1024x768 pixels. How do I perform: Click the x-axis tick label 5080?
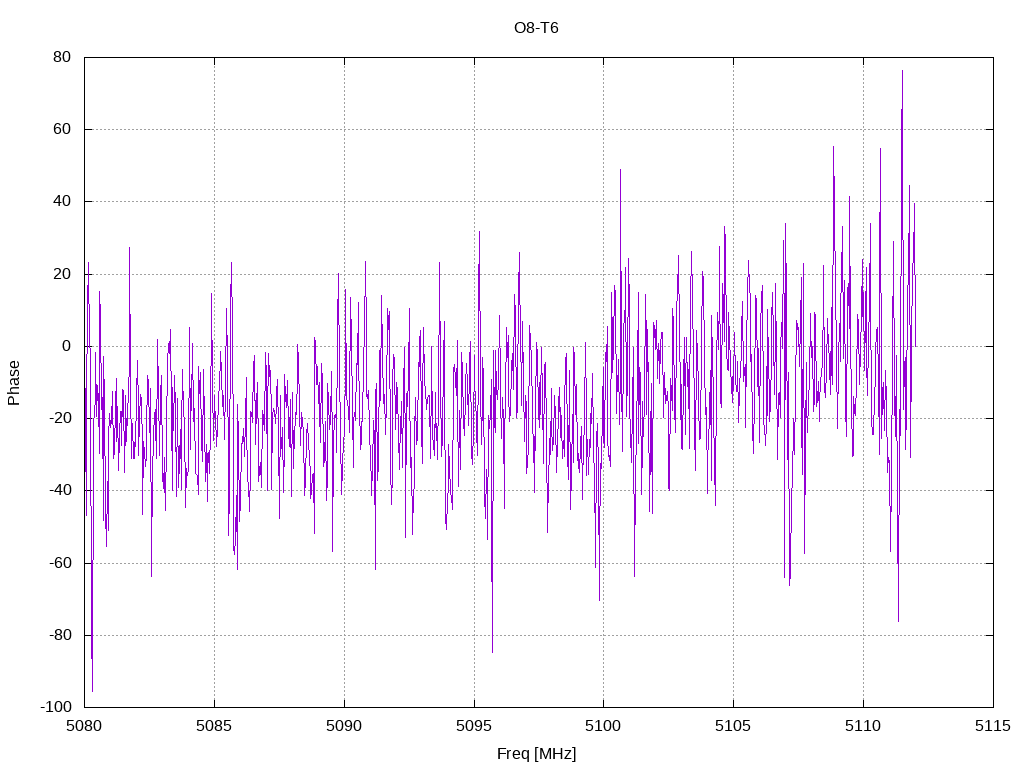pyautogui.click(x=84, y=726)
